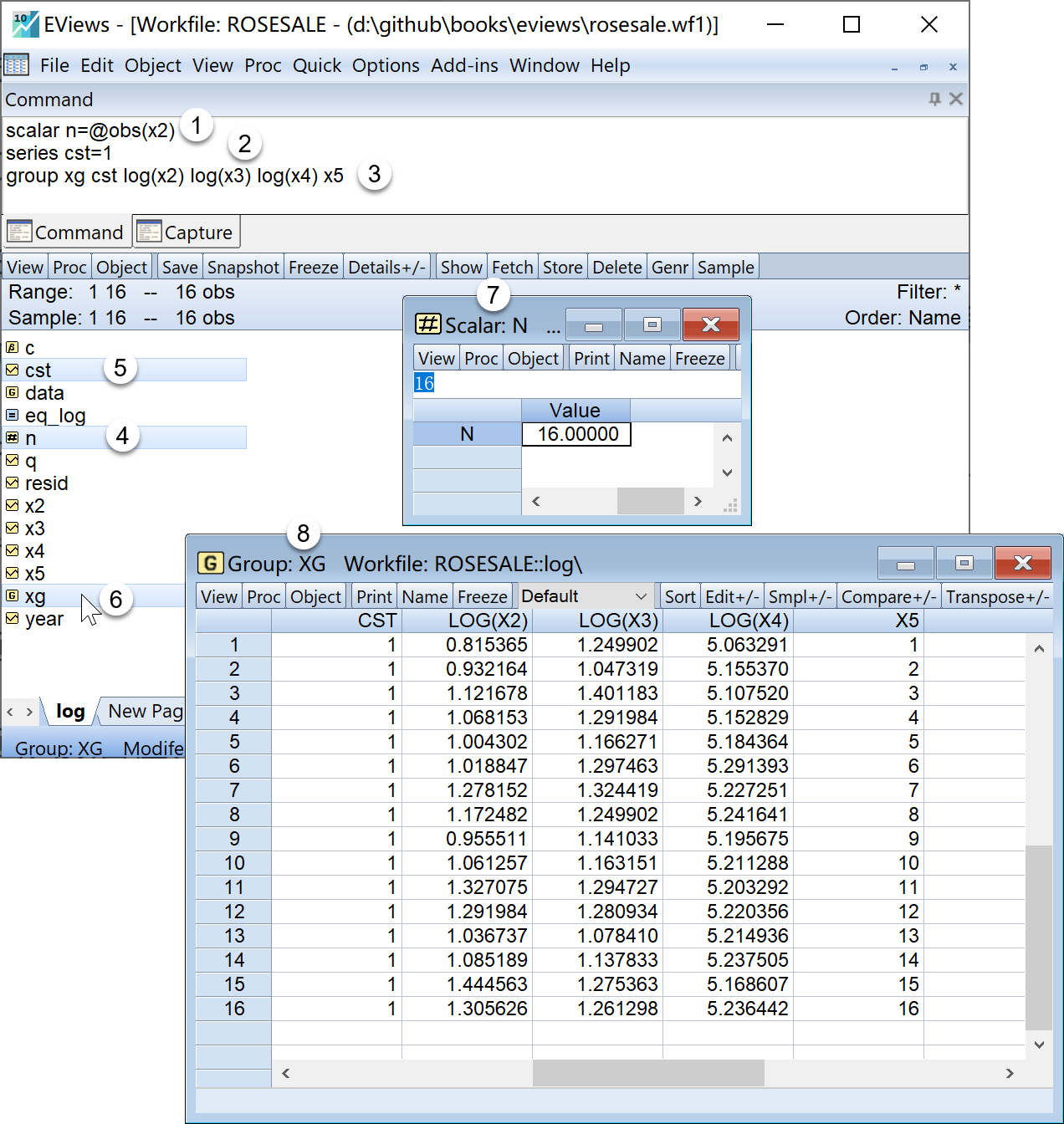Click the pin icon on Command panel
This screenshot has height=1124, width=1064.
tap(934, 100)
